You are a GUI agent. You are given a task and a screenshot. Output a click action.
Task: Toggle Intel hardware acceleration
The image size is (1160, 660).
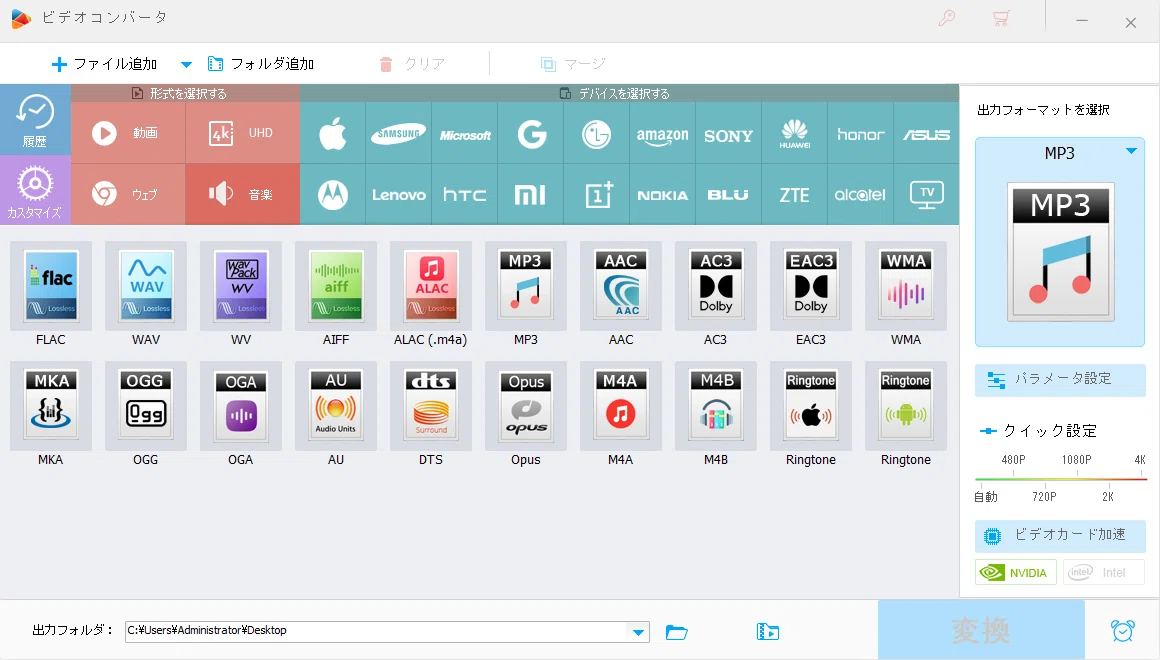[x=1103, y=573]
